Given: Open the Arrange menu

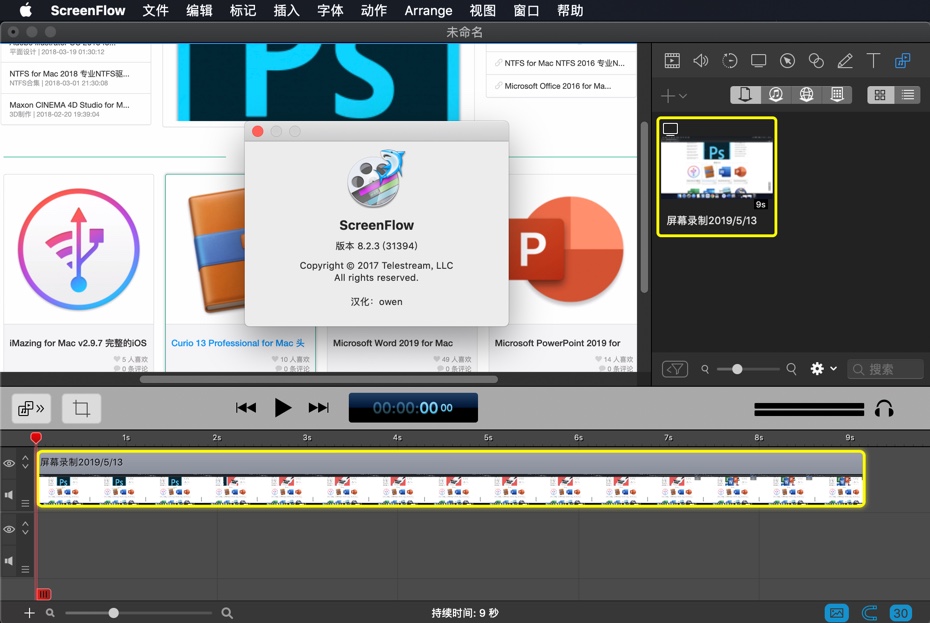Looking at the screenshot, I should point(428,11).
